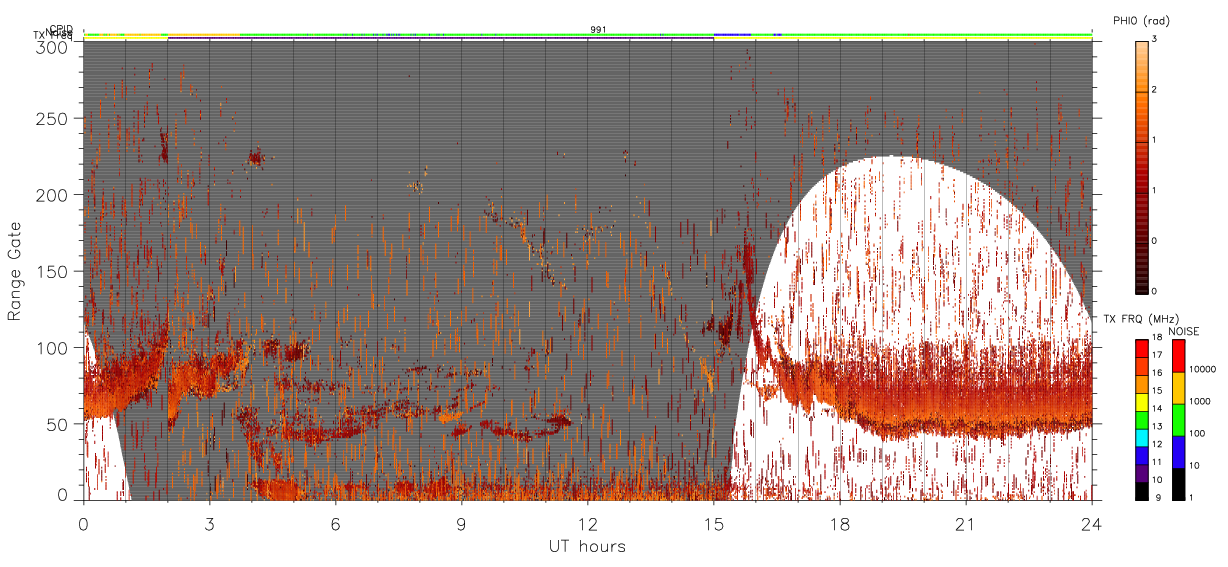Click the '2' label on PHI0 colorbar
1228x567 pixels.
coord(1155,91)
